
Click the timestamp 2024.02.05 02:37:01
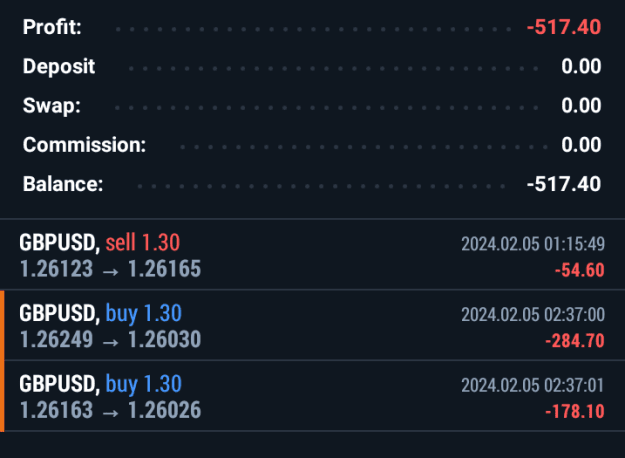coord(533,385)
